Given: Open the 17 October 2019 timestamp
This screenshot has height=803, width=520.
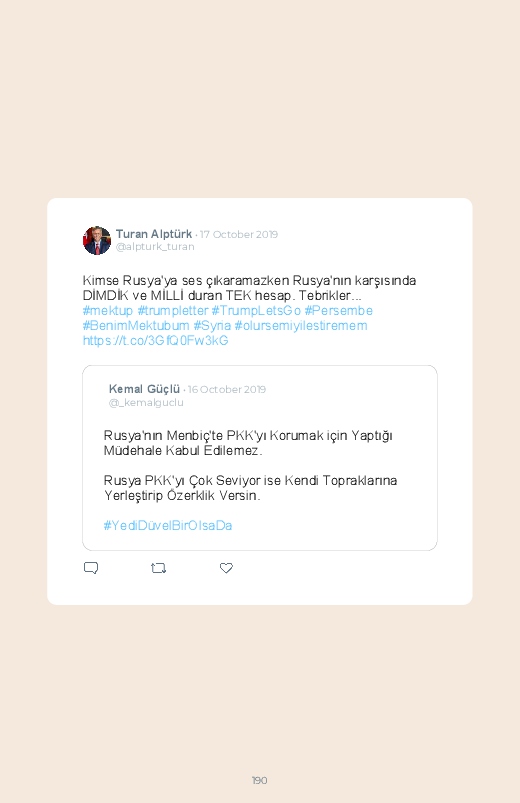Looking at the screenshot, I should [x=239, y=235].
